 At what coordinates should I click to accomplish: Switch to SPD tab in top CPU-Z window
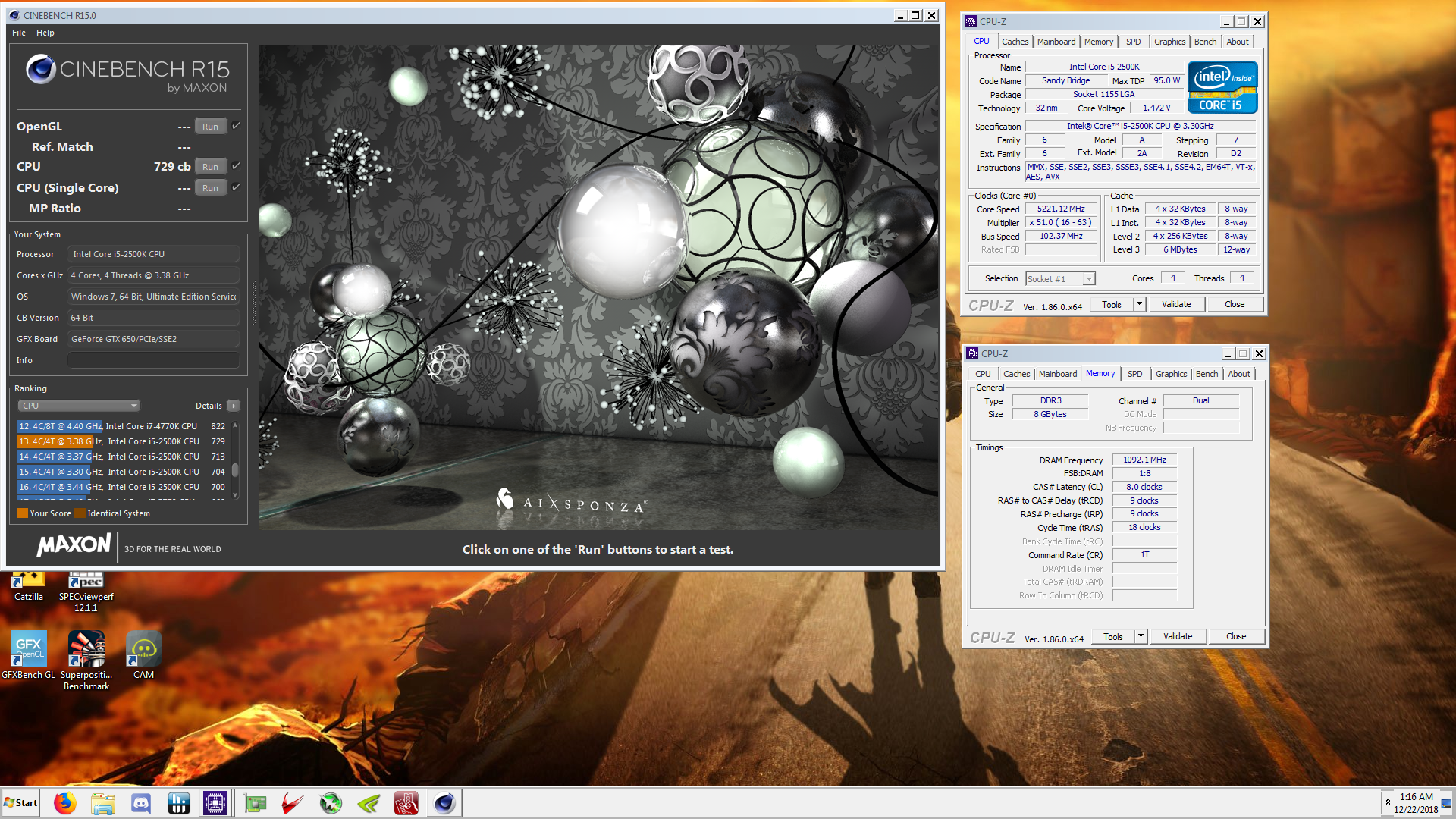click(1133, 42)
